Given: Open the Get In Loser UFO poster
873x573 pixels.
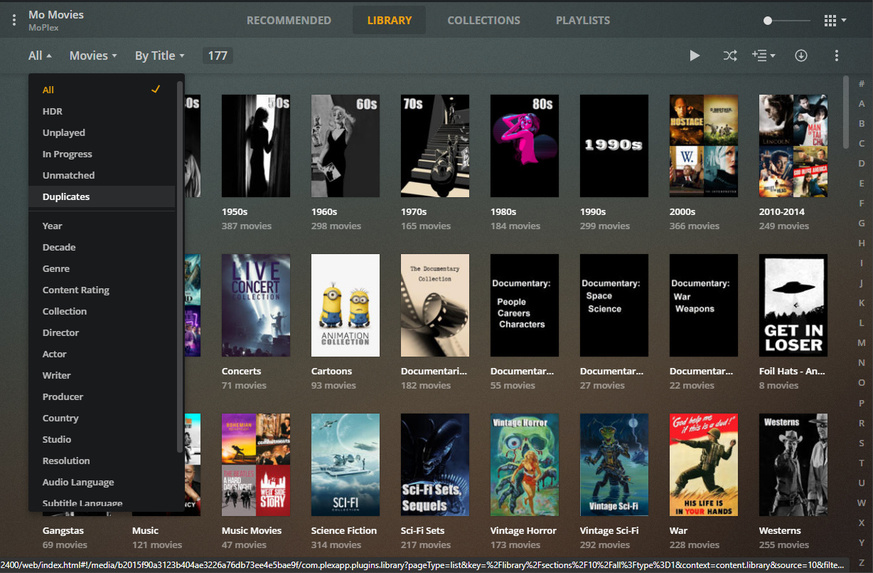Looking at the screenshot, I should pyautogui.click(x=793, y=305).
